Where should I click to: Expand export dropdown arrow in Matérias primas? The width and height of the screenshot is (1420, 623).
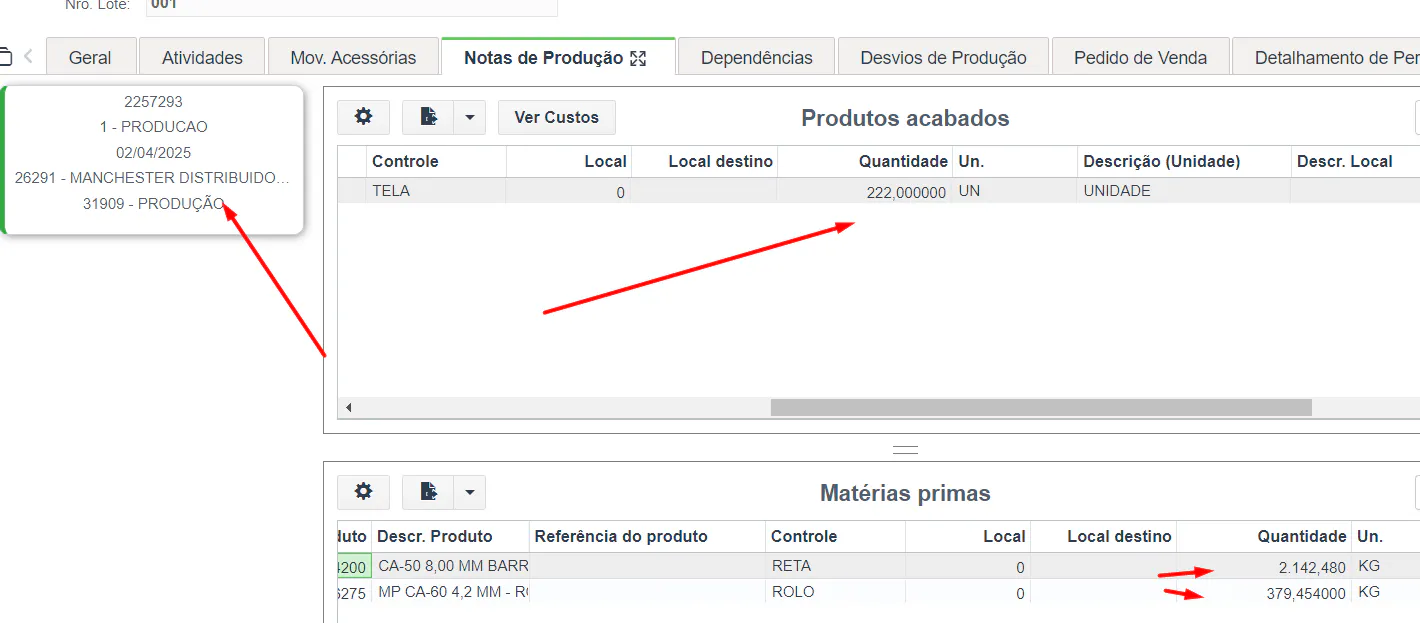click(x=470, y=492)
